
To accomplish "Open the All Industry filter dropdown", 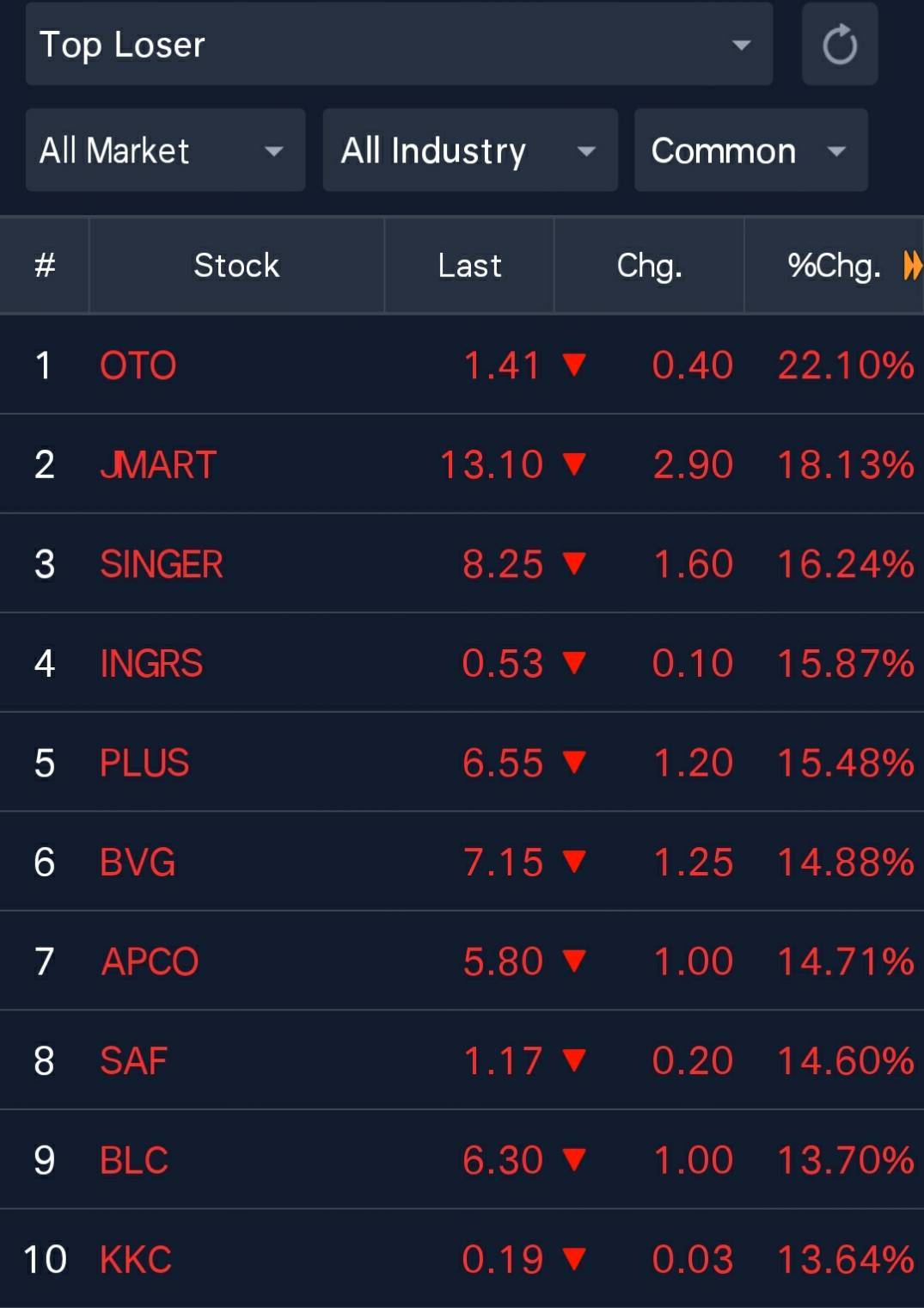I will coord(469,150).
